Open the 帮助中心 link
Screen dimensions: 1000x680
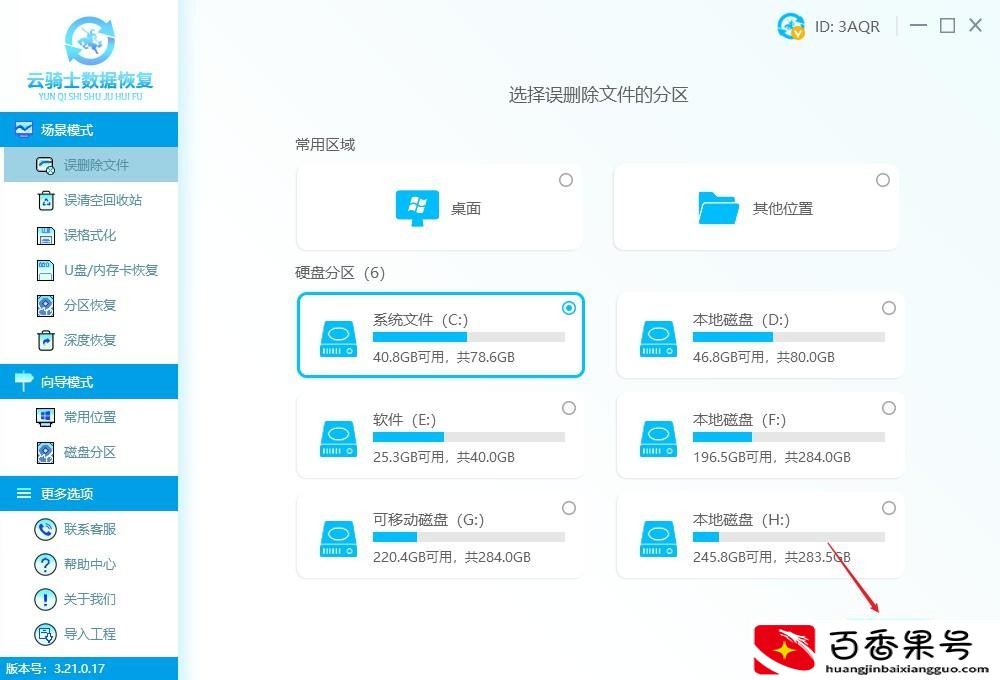click(89, 564)
